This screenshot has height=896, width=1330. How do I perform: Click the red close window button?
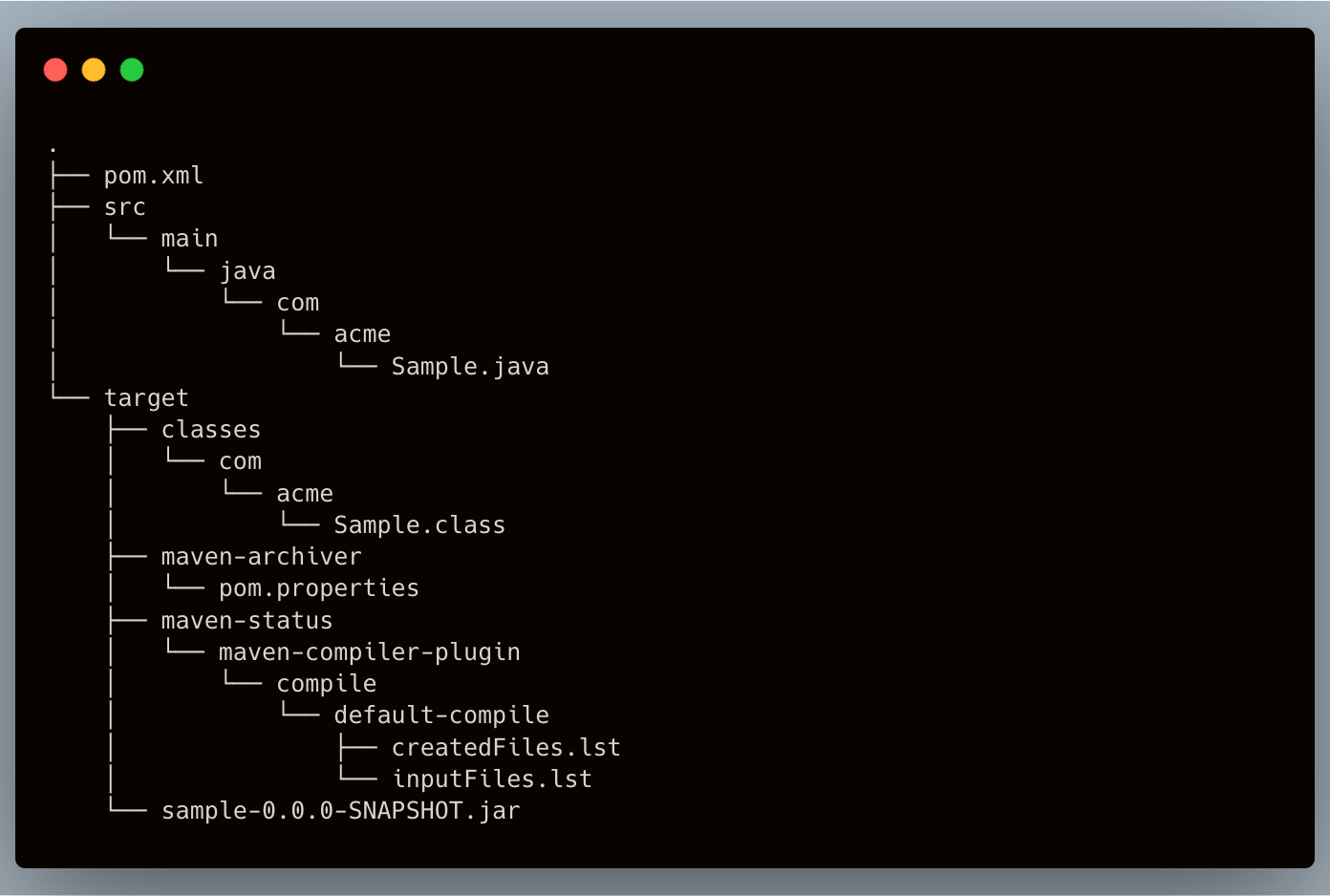55,70
